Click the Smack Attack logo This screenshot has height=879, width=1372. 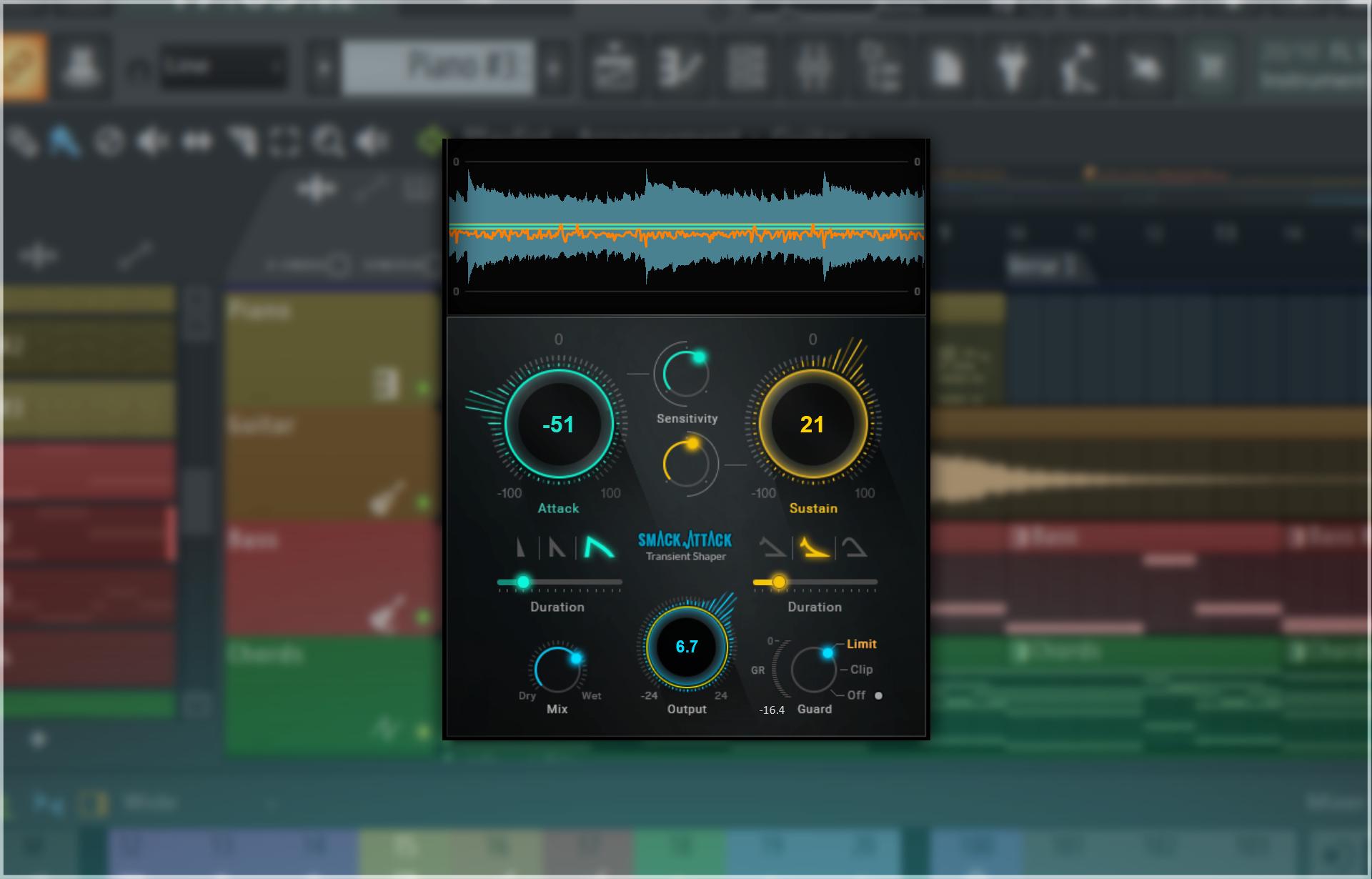[x=685, y=540]
